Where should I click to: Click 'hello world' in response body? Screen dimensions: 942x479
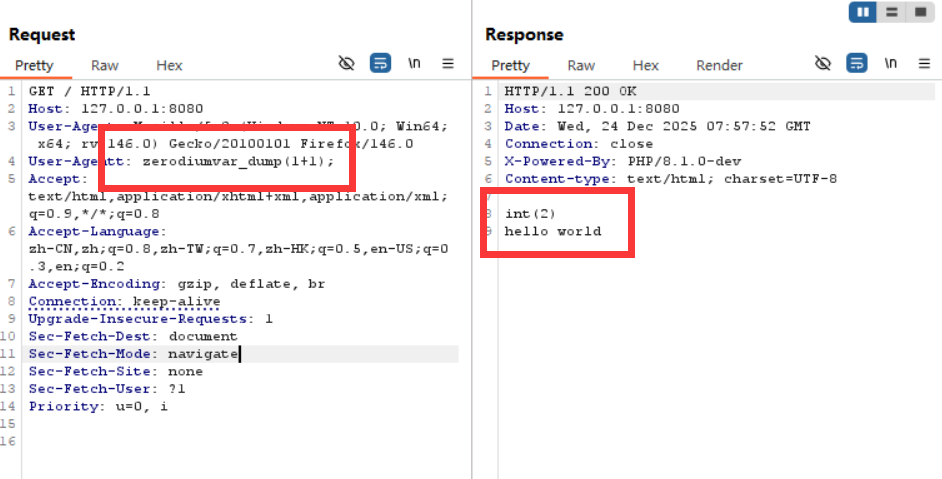pos(553,231)
